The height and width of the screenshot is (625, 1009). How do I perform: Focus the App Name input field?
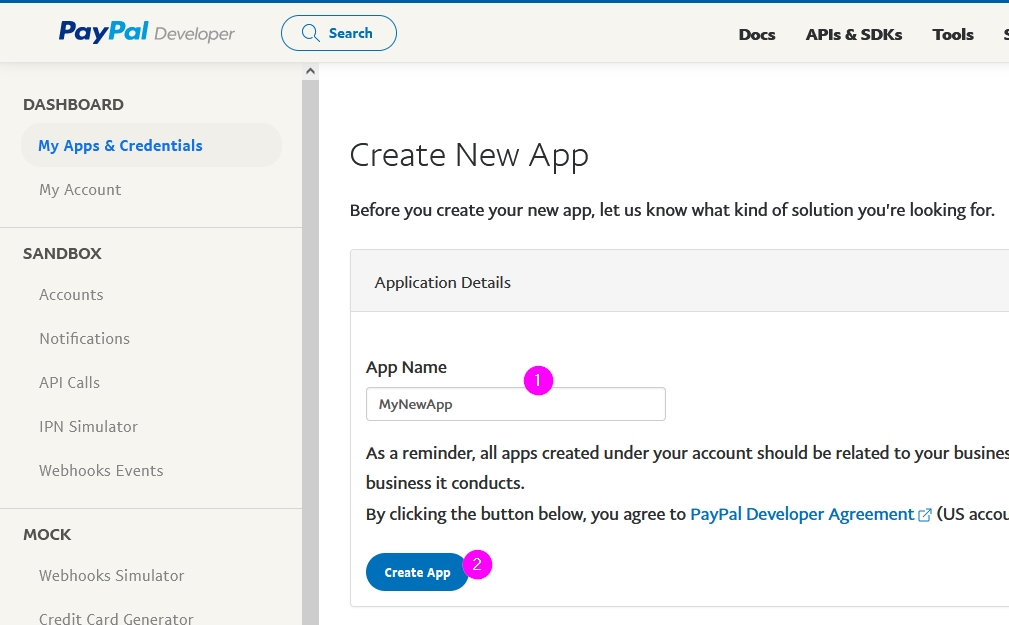(515, 404)
